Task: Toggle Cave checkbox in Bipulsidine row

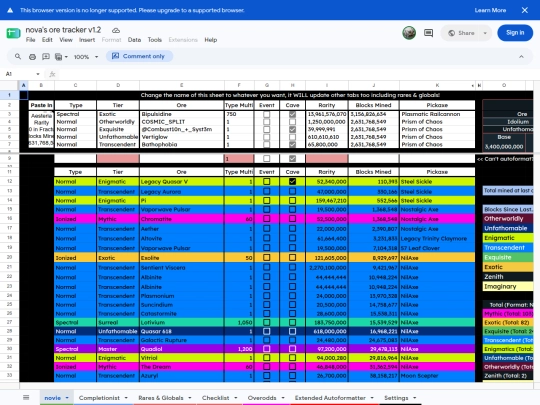Action: click(x=292, y=114)
